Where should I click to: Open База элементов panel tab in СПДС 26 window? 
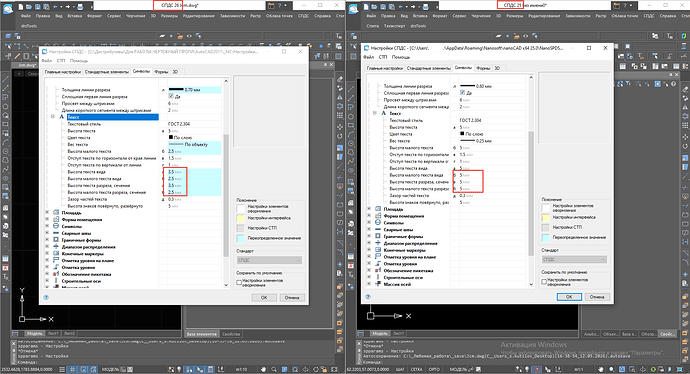[202, 334]
